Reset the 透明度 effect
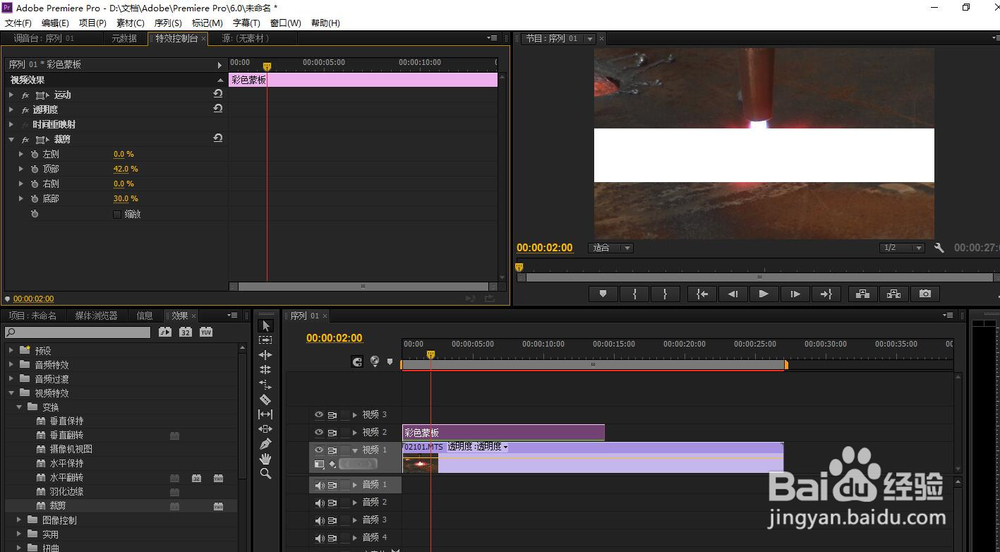Image resolution: width=1000 pixels, height=552 pixels. pyautogui.click(x=217, y=109)
